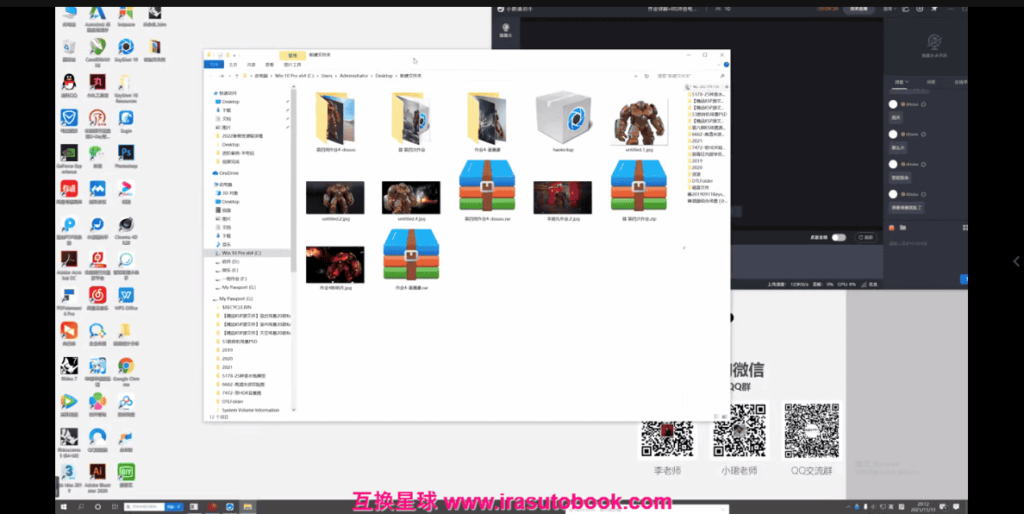Click Administrator in the address breadcrumb
Viewport: 1024px width, 514px height.
tap(358, 75)
